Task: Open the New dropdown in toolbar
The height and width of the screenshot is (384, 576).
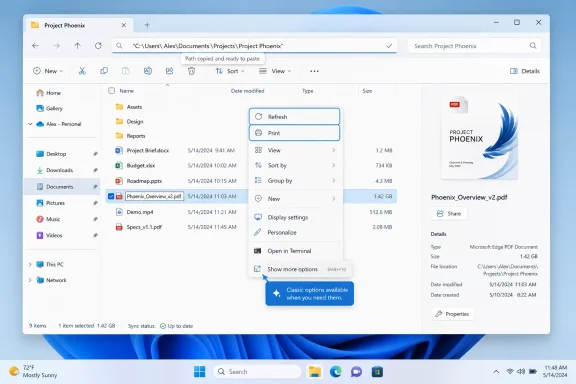Action: click(x=48, y=71)
